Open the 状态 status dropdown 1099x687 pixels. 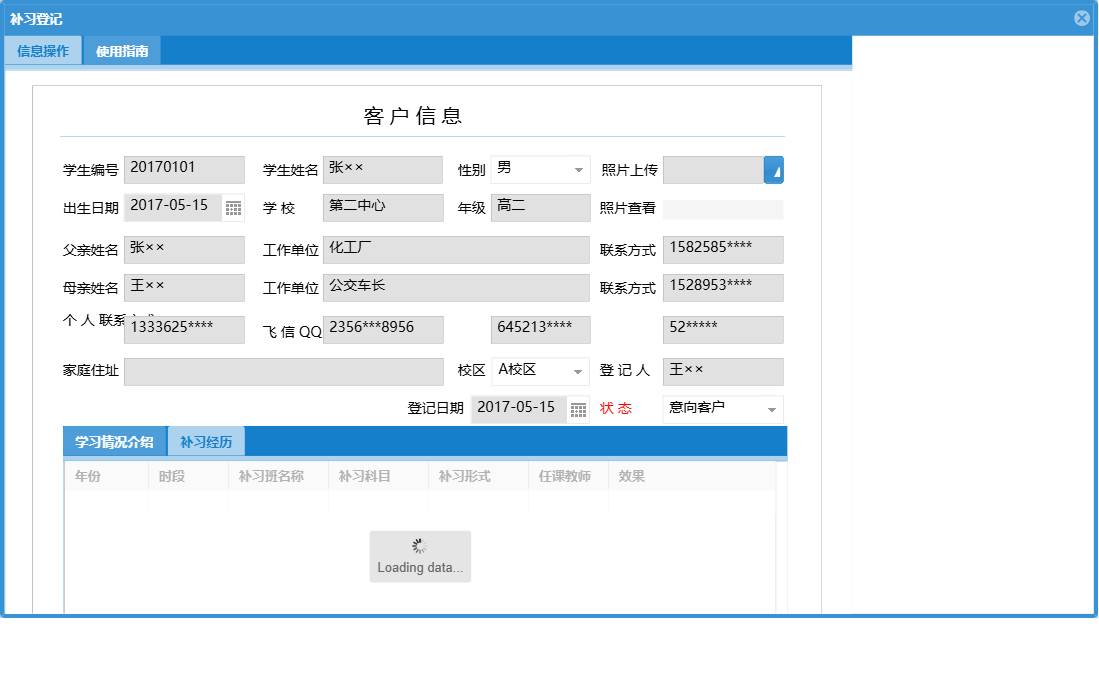(x=770, y=409)
